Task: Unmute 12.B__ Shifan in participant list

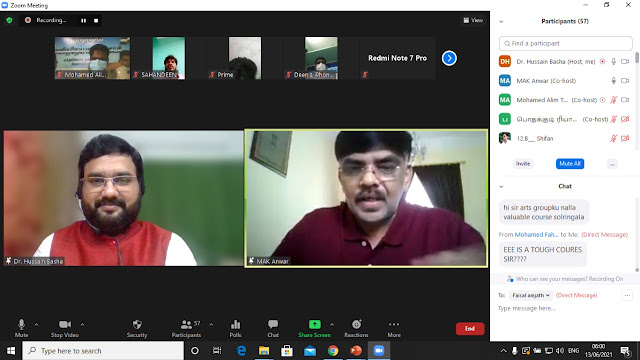Action: click(x=613, y=138)
